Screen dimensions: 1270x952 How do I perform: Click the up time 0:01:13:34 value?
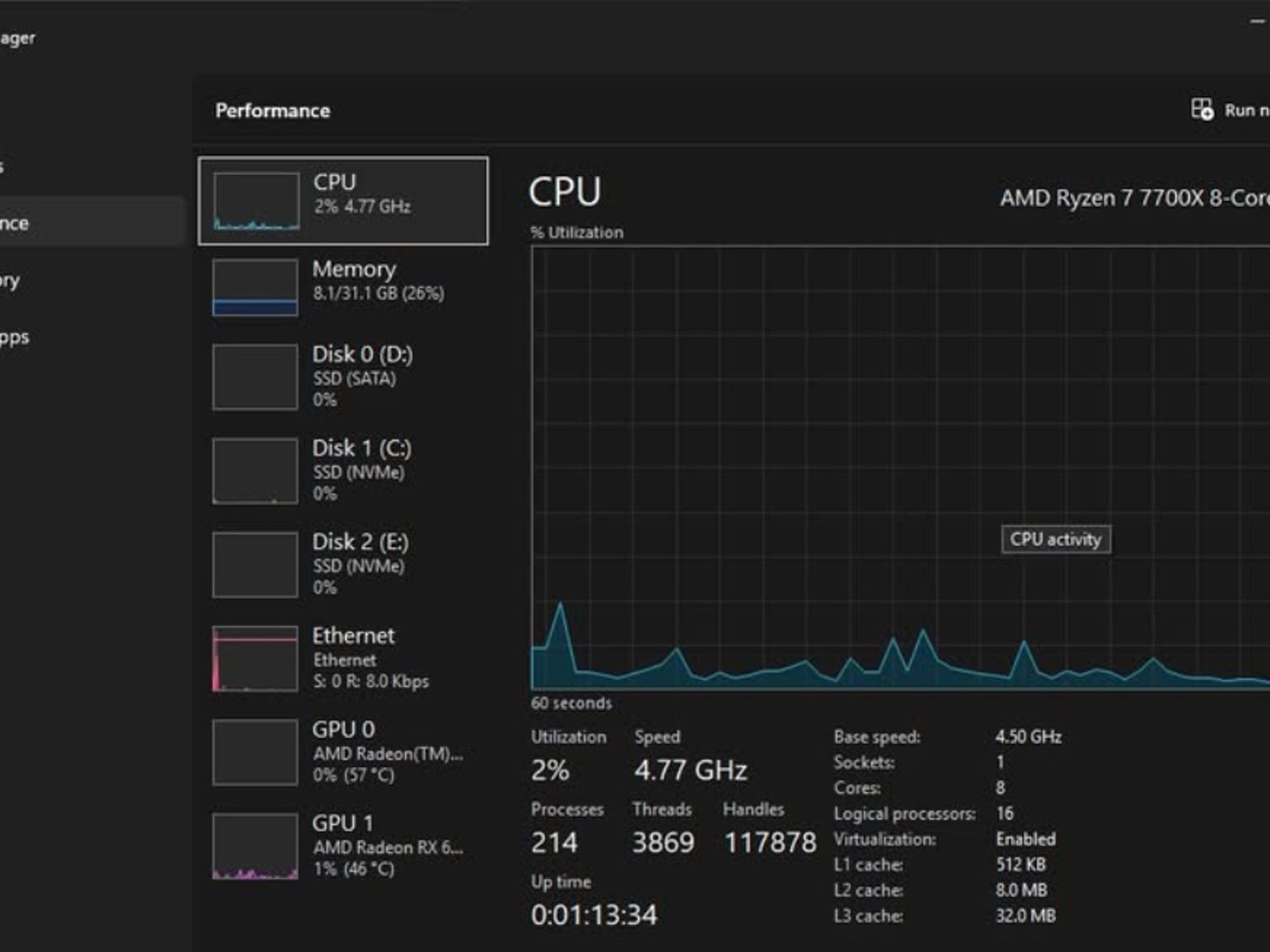[594, 915]
